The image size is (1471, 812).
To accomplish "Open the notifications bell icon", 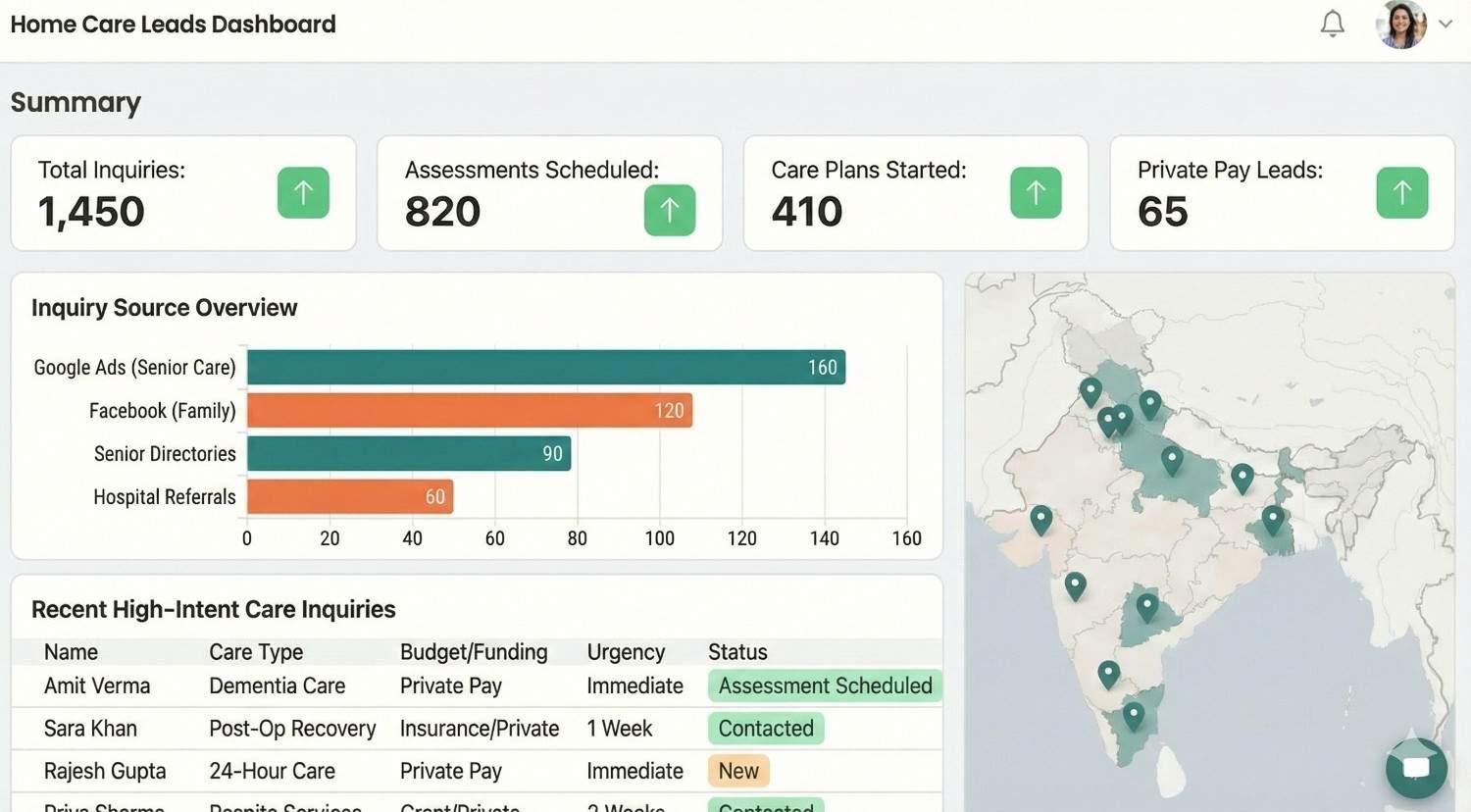I will click(x=1332, y=24).
